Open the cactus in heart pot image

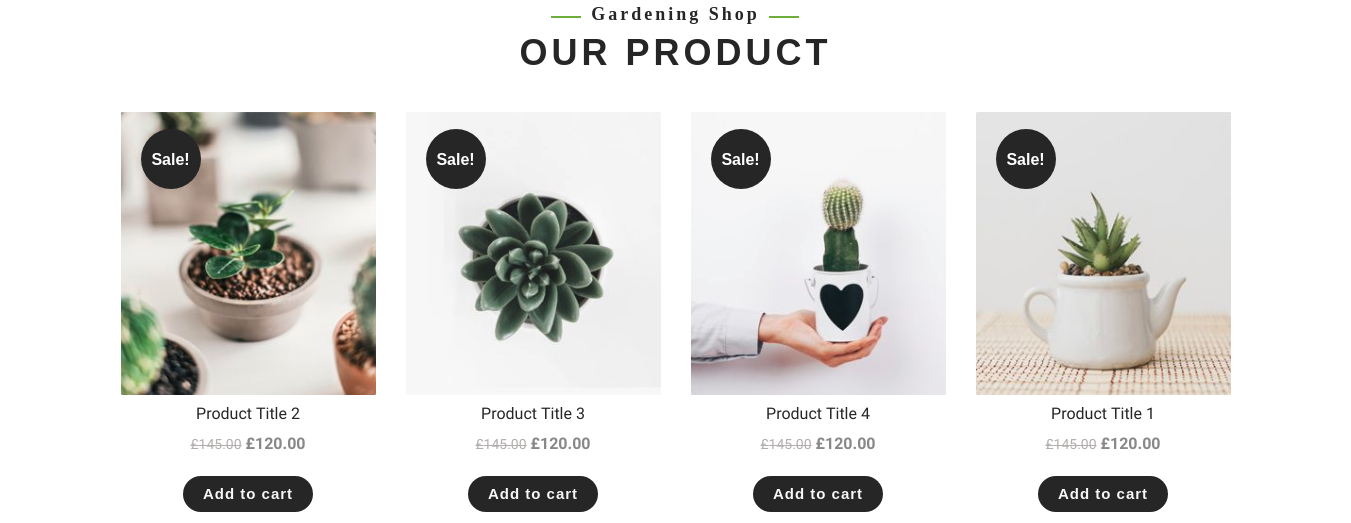coord(818,253)
